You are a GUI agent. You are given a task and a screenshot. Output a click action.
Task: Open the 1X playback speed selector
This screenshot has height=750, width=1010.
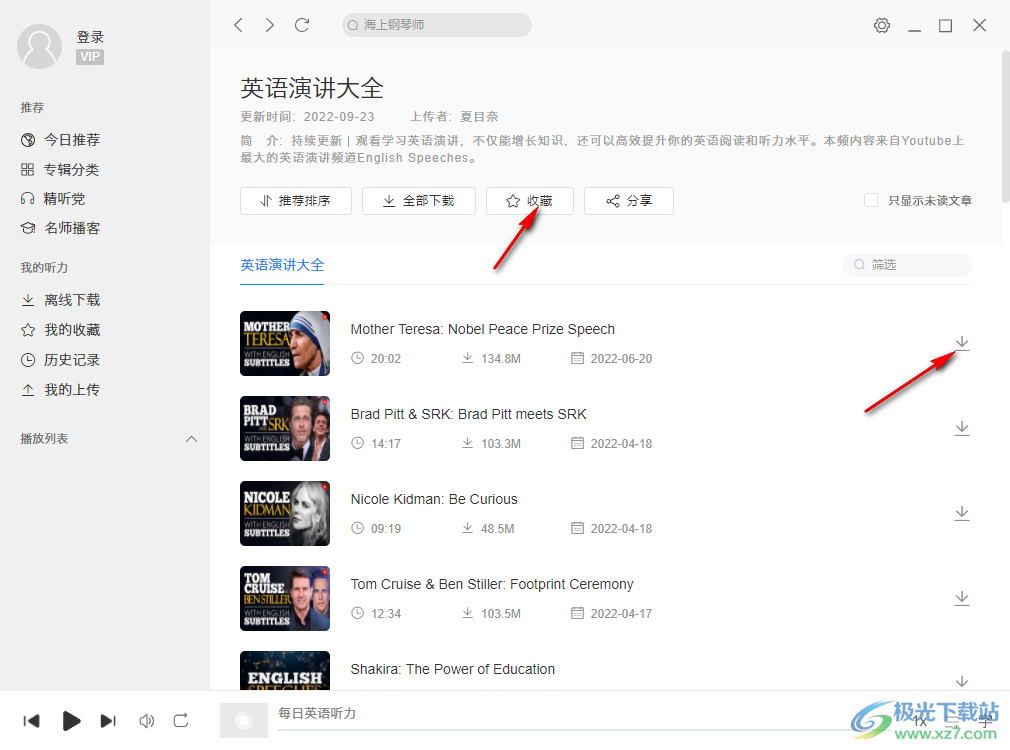[x=919, y=720]
